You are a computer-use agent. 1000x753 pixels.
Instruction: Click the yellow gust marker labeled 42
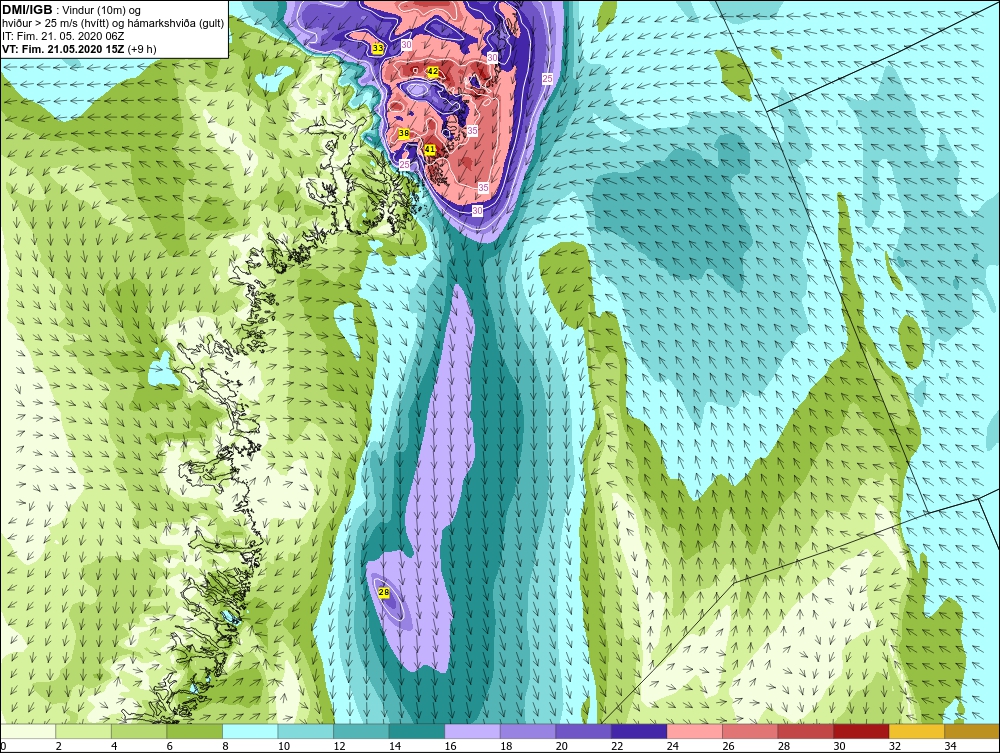[x=432, y=71]
